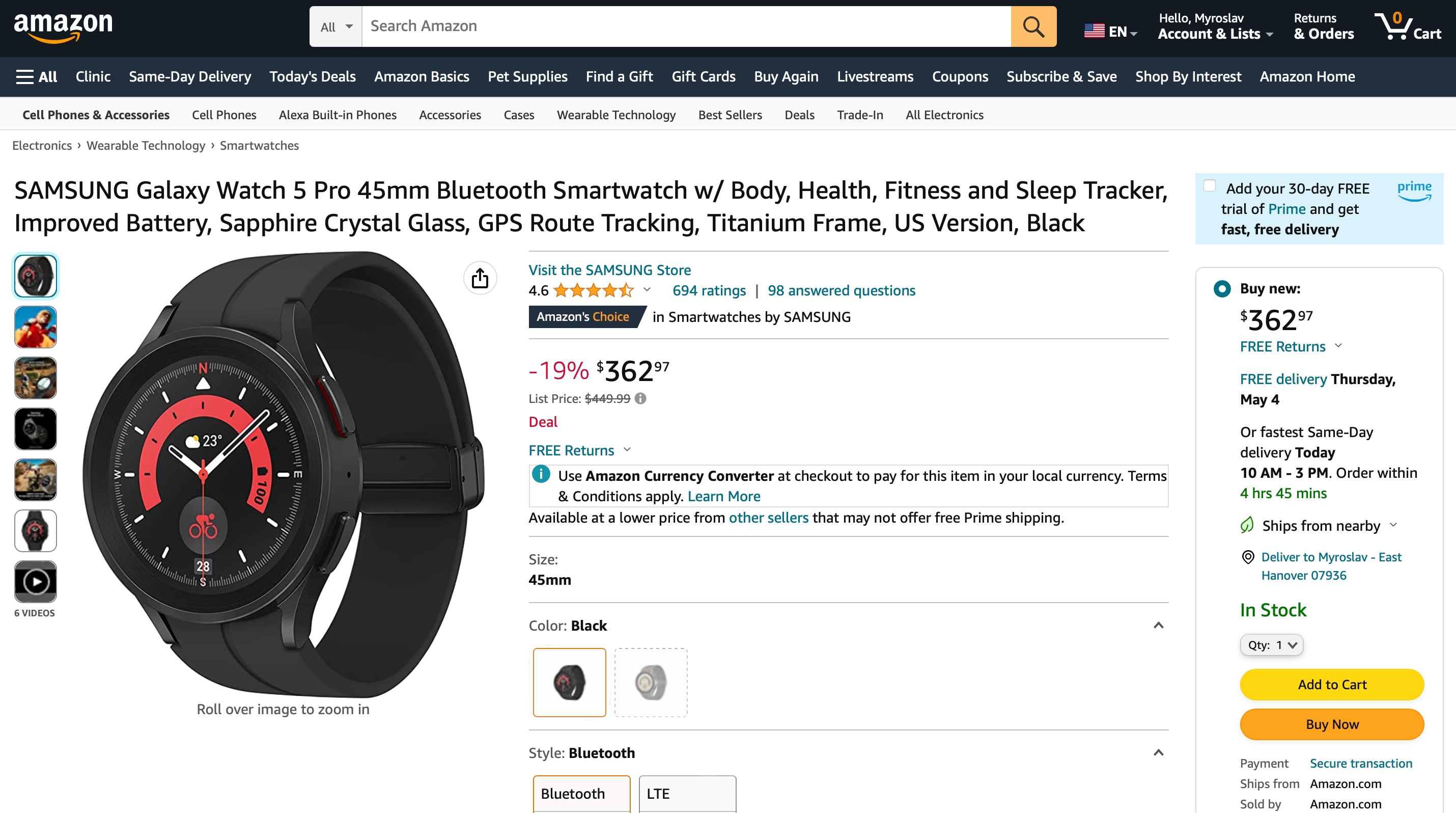The width and height of the screenshot is (1456, 813).
Task: Select the gray titanium color swatch
Action: (651, 683)
